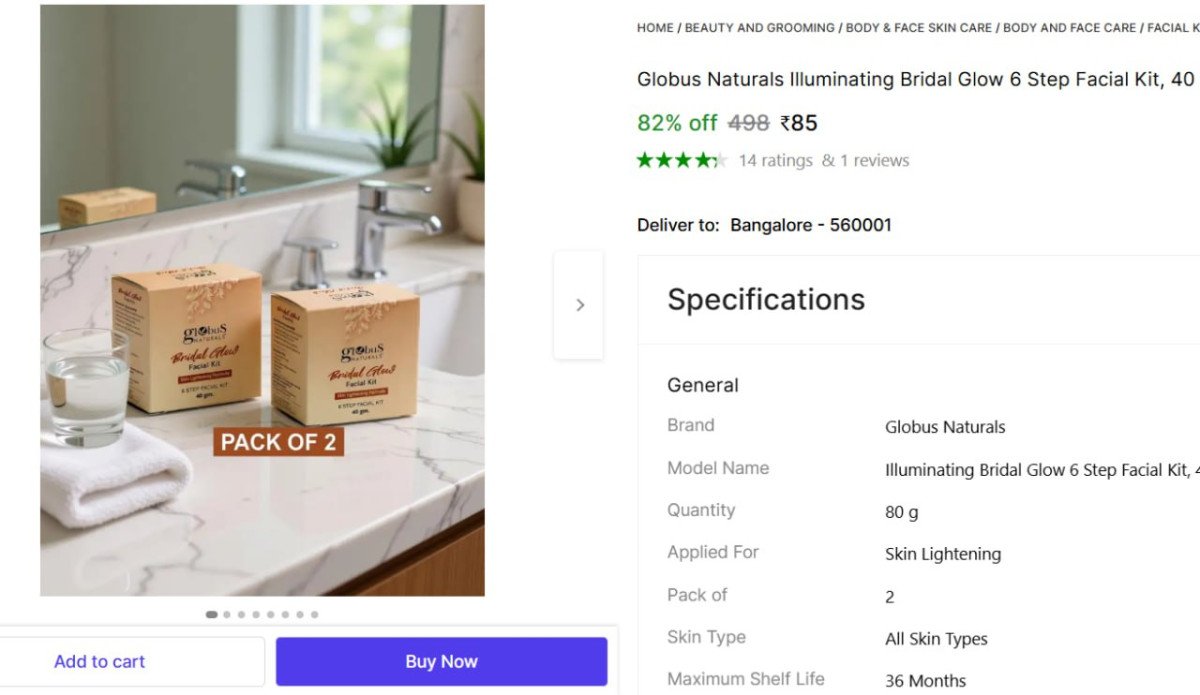Open the main product image
This screenshot has width=1200, height=695.
262,300
